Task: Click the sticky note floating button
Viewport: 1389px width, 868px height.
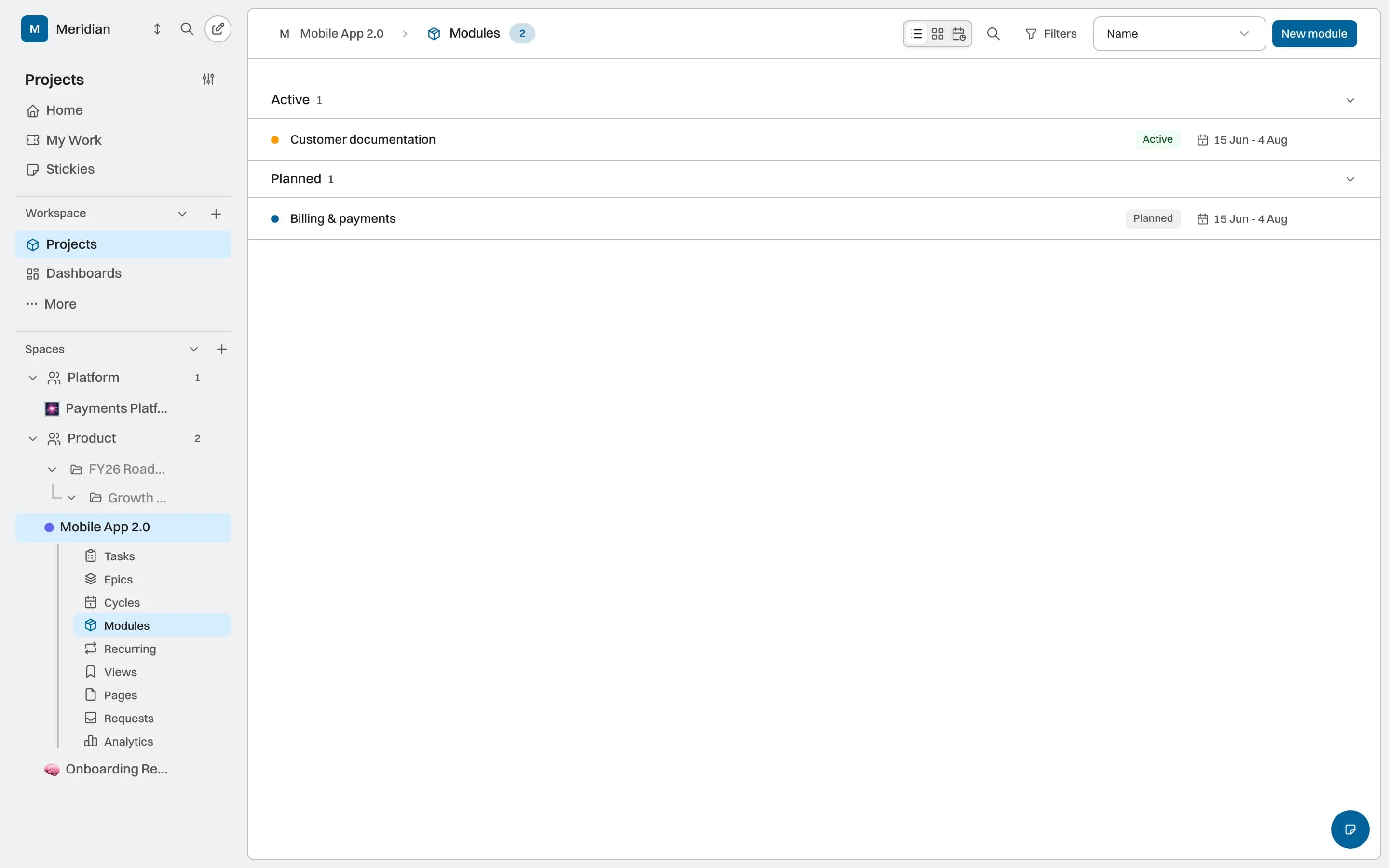Action: point(1350,829)
